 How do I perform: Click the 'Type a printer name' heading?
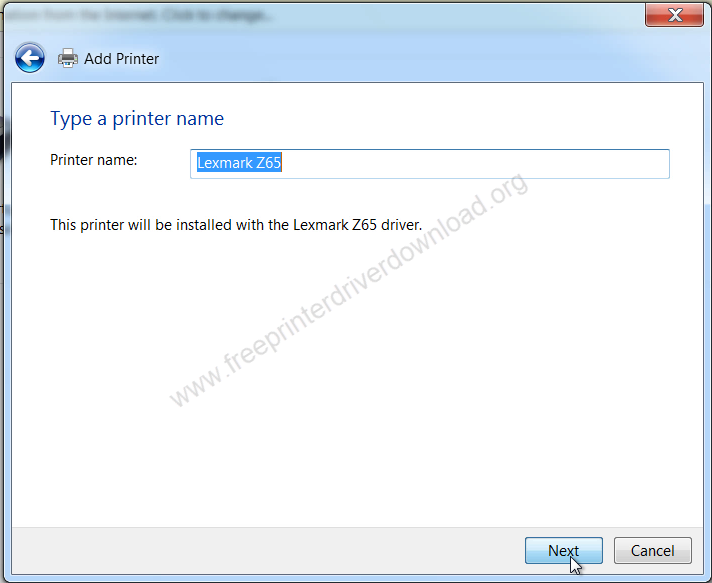[137, 119]
